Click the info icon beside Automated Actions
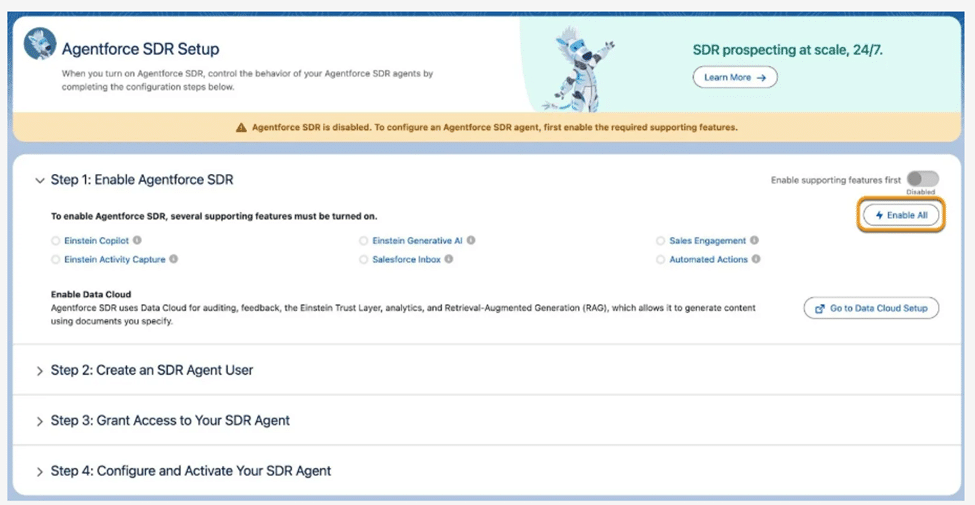975x505 pixels. click(x=756, y=259)
